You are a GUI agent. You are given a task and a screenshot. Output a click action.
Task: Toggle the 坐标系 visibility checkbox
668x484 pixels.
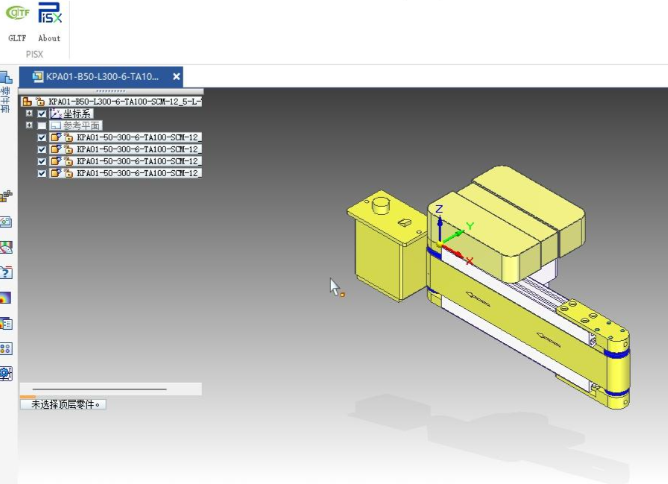tap(42, 114)
